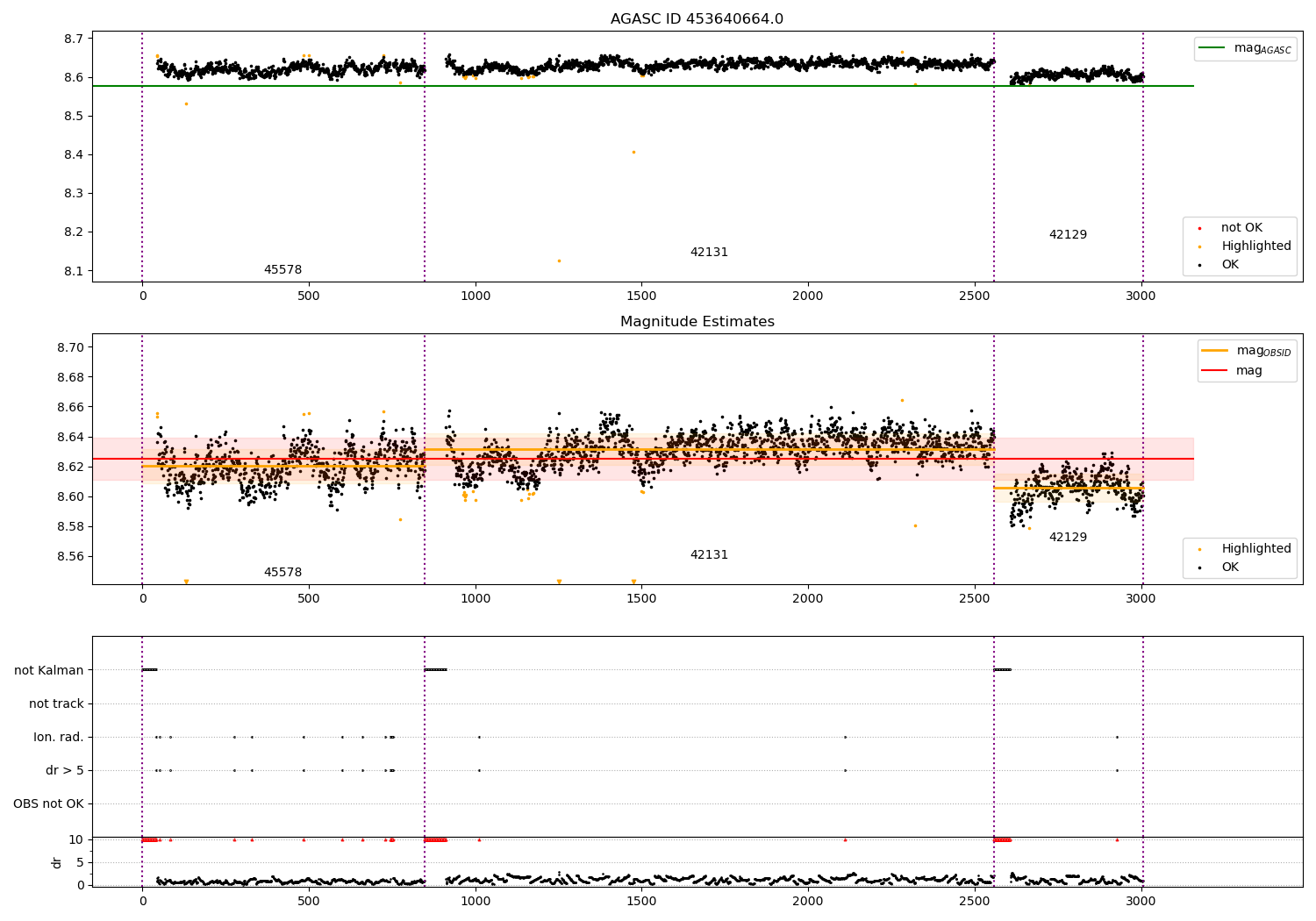Viewport: 1316px width, 921px height.
Task: Select the 42131 obsid label in top plot
Action: (x=709, y=253)
